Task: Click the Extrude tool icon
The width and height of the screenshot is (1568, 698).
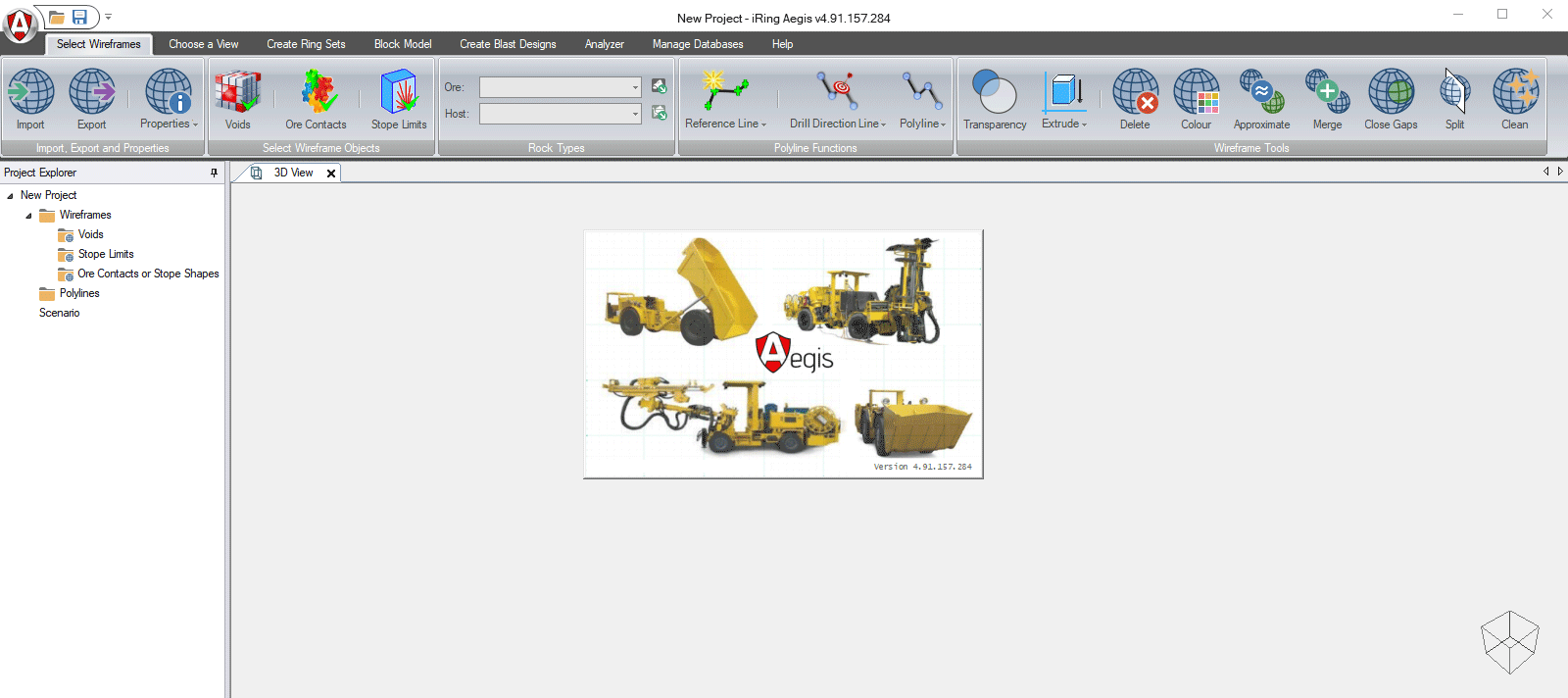Action: pos(1064,92)
